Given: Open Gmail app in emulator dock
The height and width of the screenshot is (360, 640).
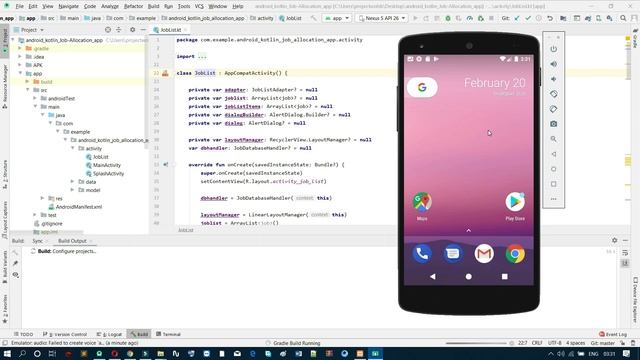Looking at the screenshot, I should coord(484,254).
